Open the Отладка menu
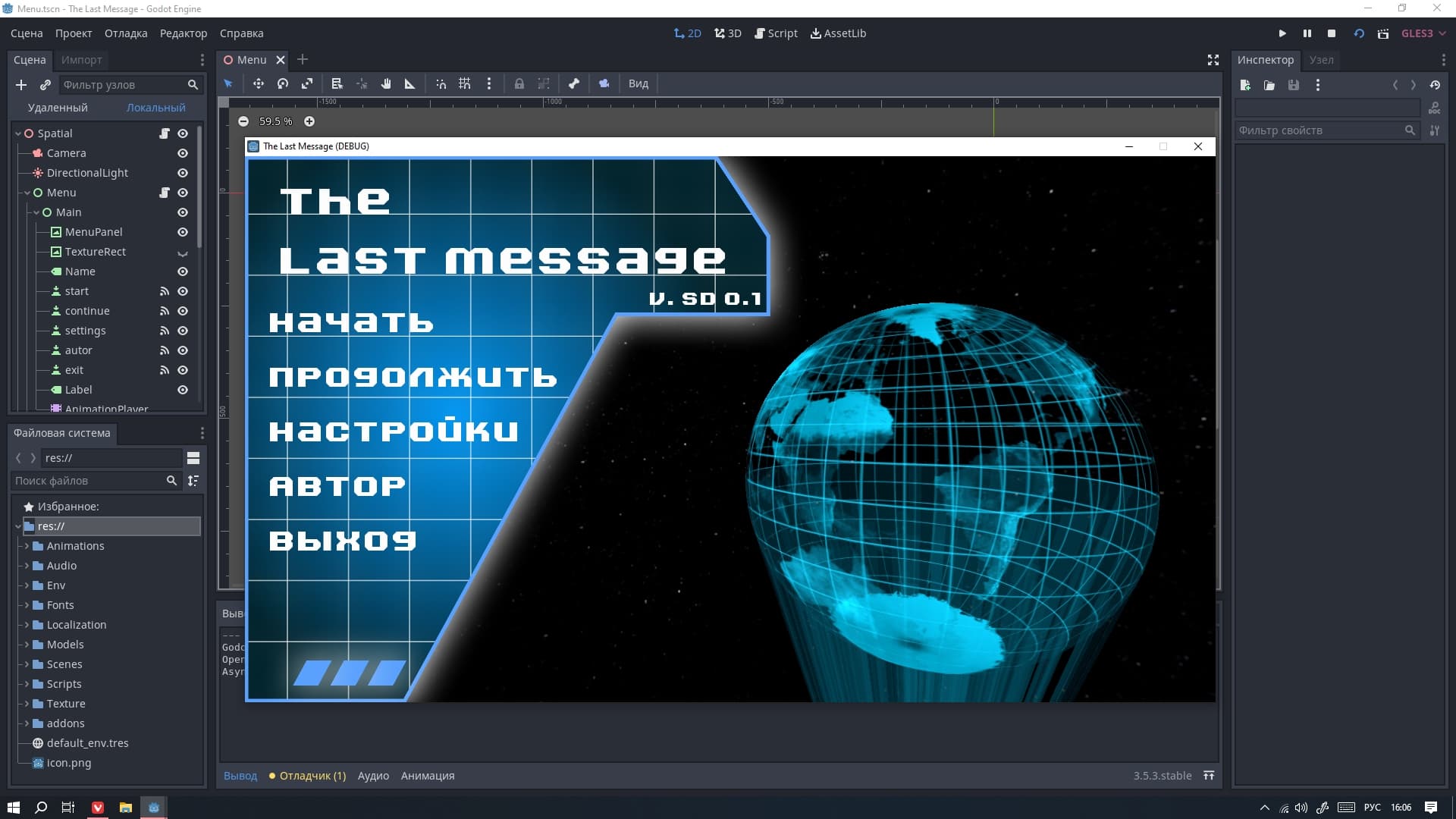 coord(126,33)
